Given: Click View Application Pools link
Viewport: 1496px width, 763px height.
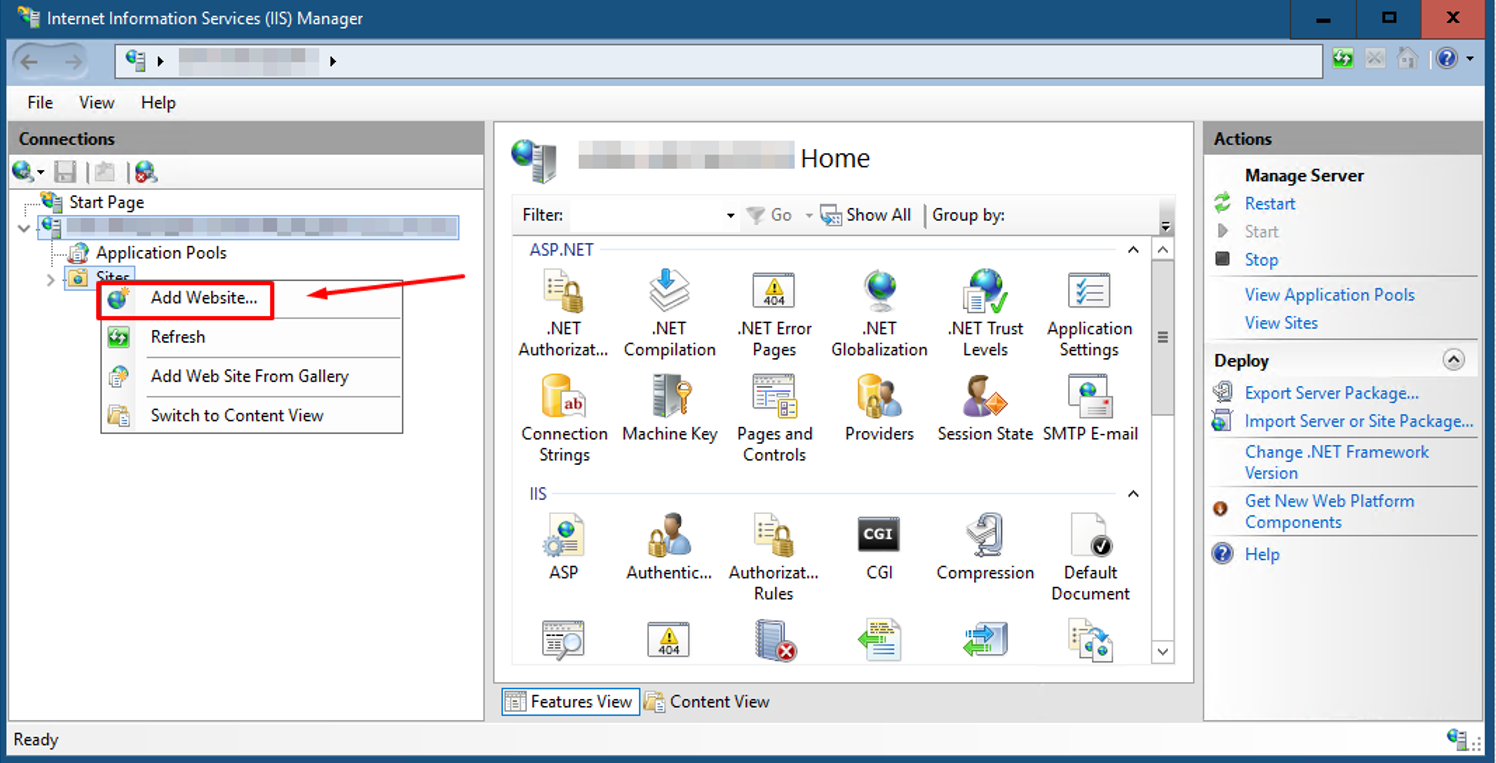Looking at the screenshot, I should (1329, 295).
